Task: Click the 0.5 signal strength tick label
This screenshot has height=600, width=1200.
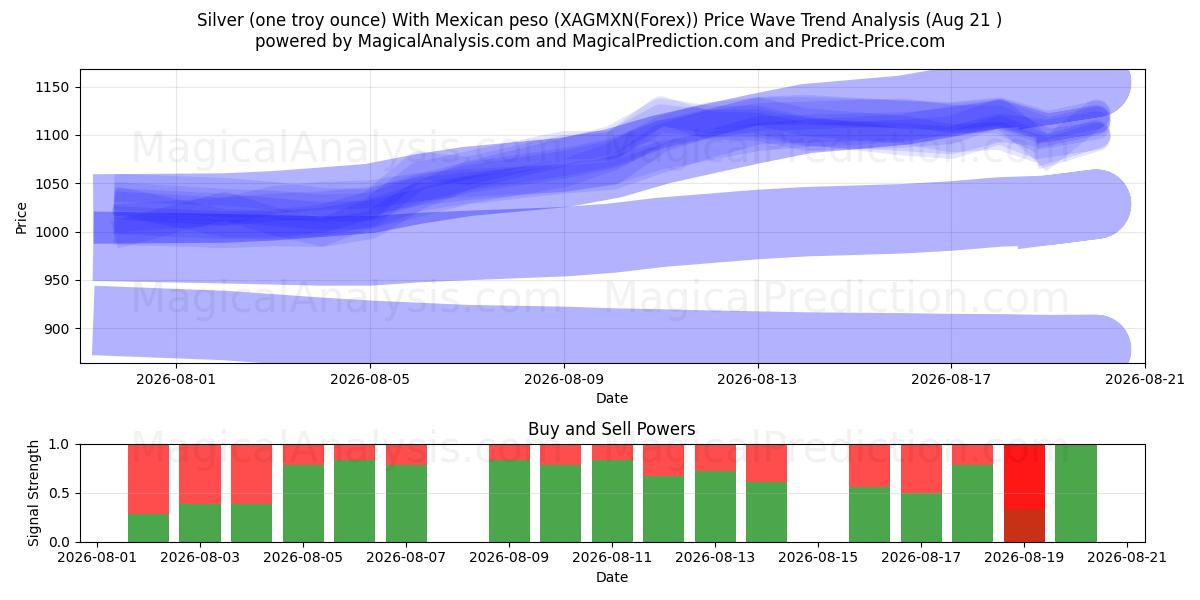Action: tap(60, 493)
